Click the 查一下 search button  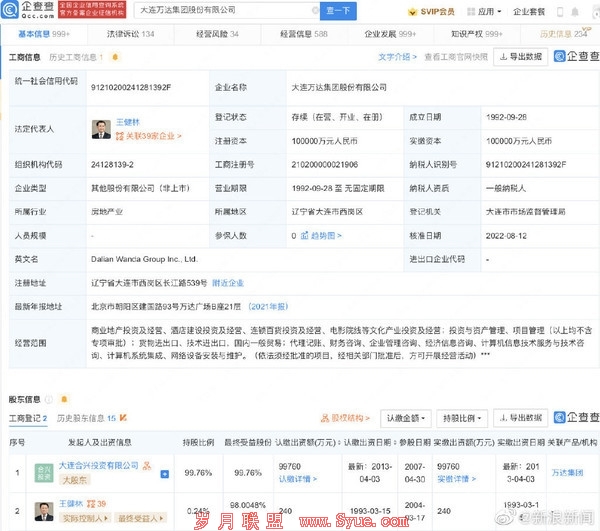[x=338, y=11]
